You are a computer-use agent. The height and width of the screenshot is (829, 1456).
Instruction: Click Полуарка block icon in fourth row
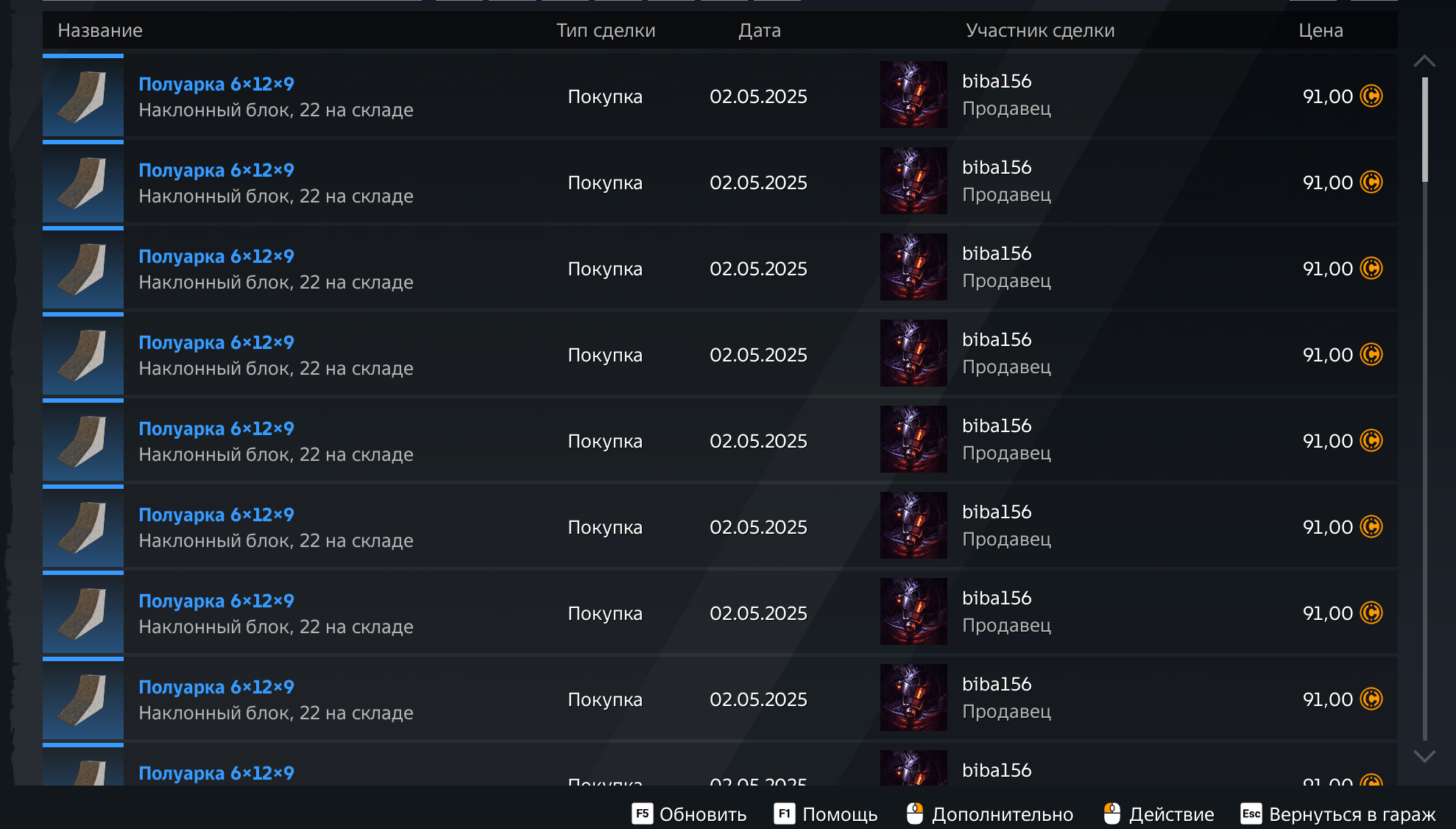tap(83, 355)
